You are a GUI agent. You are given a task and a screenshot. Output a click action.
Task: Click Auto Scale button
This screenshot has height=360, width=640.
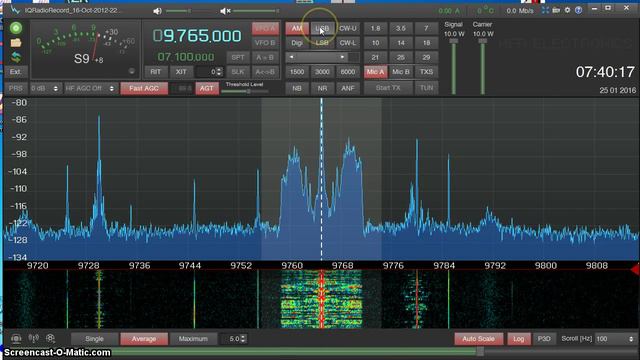coord(478,339)
